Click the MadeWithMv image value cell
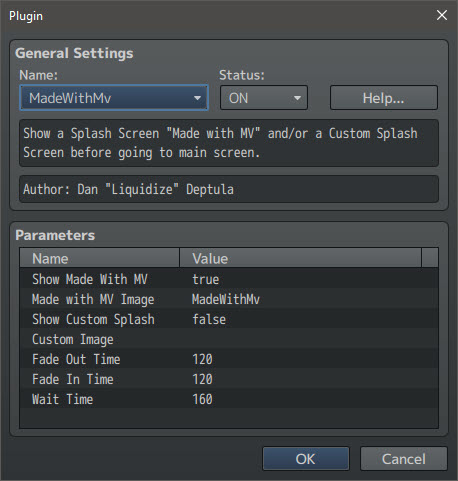Image resolution: width=458 pixels, height=481 pixels. click(x=226, y=299)
